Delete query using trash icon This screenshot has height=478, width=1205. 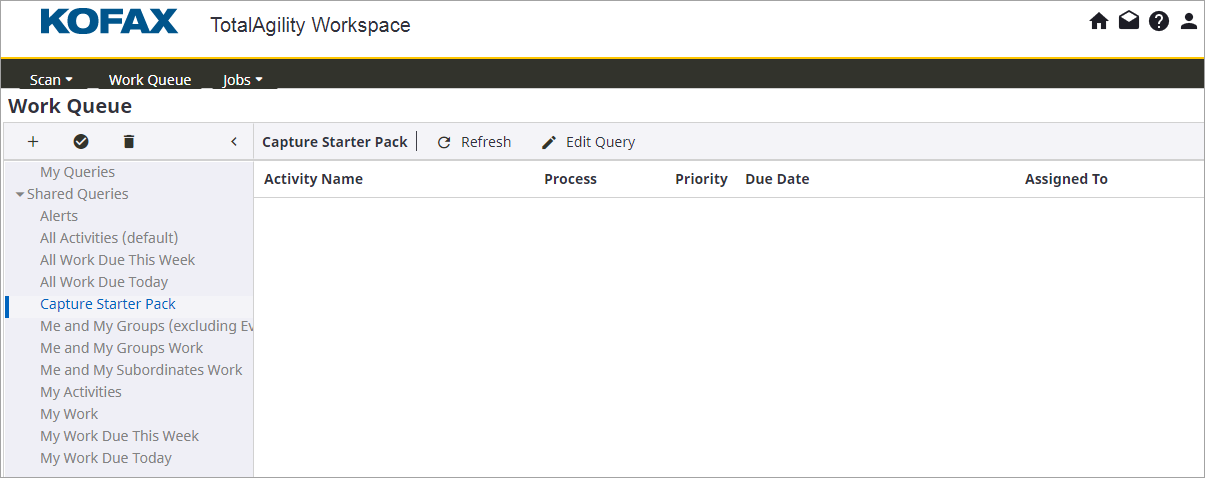tap(128, 142)
